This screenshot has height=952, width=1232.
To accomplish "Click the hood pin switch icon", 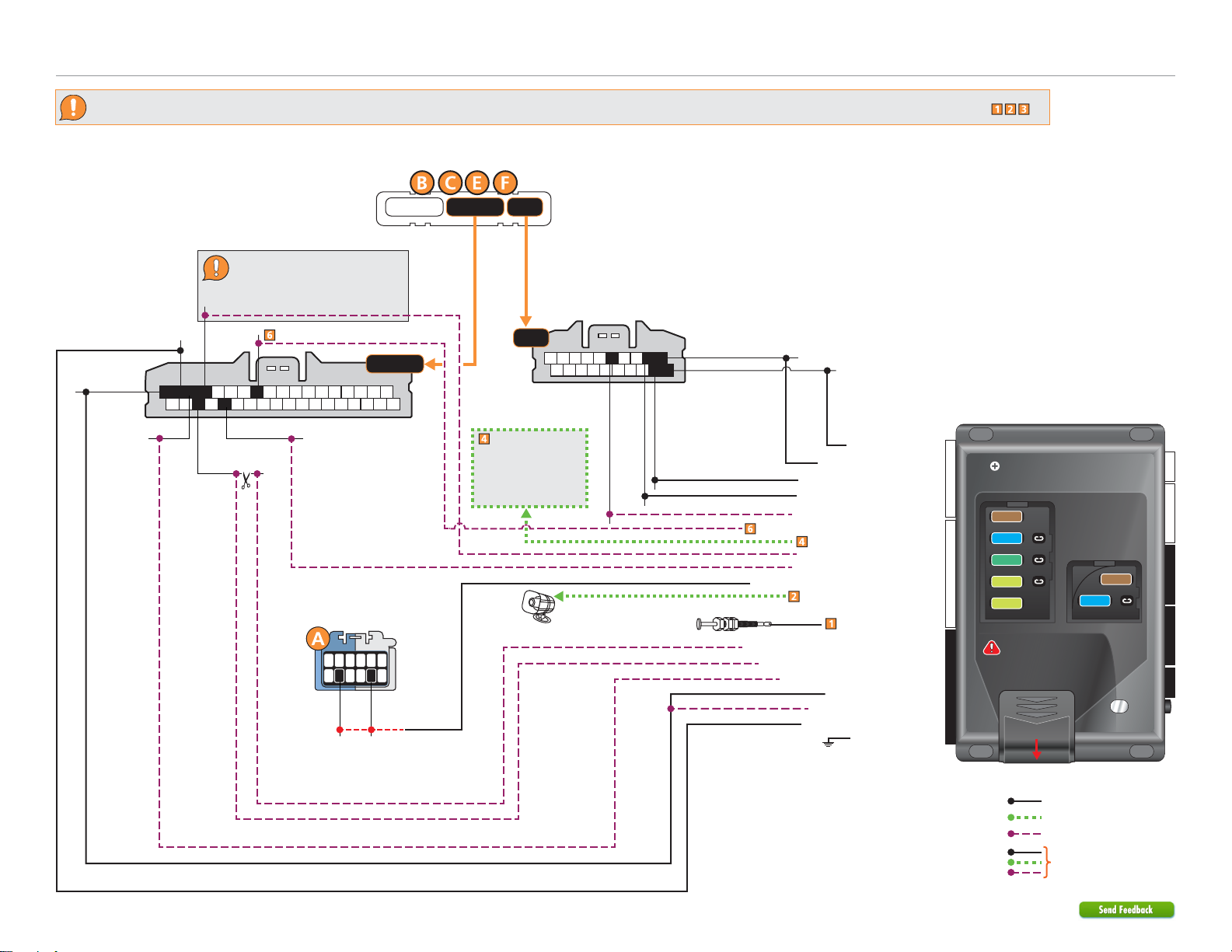I will coord(735,623).
